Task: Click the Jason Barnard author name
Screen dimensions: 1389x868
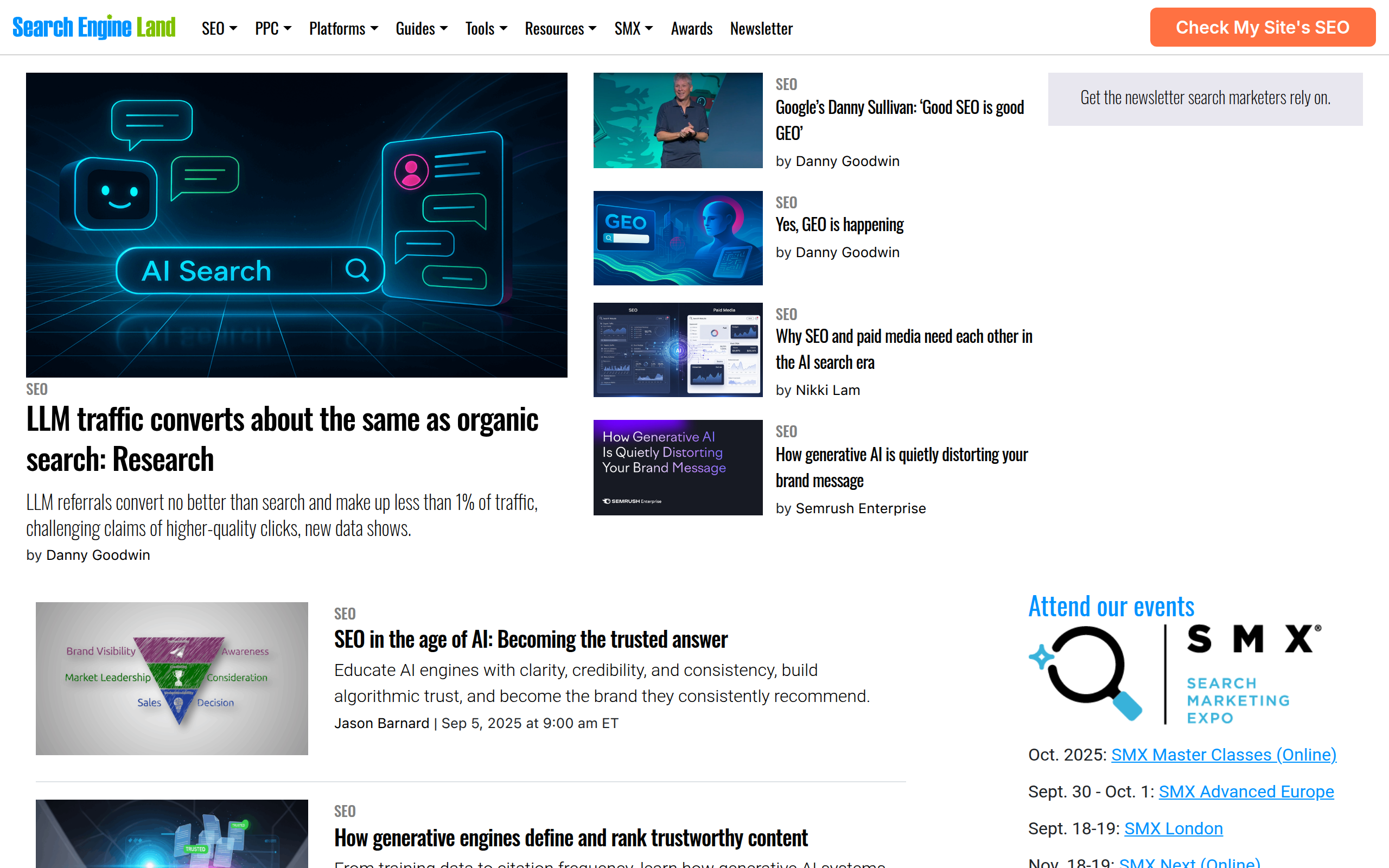Action: (381, 723)
